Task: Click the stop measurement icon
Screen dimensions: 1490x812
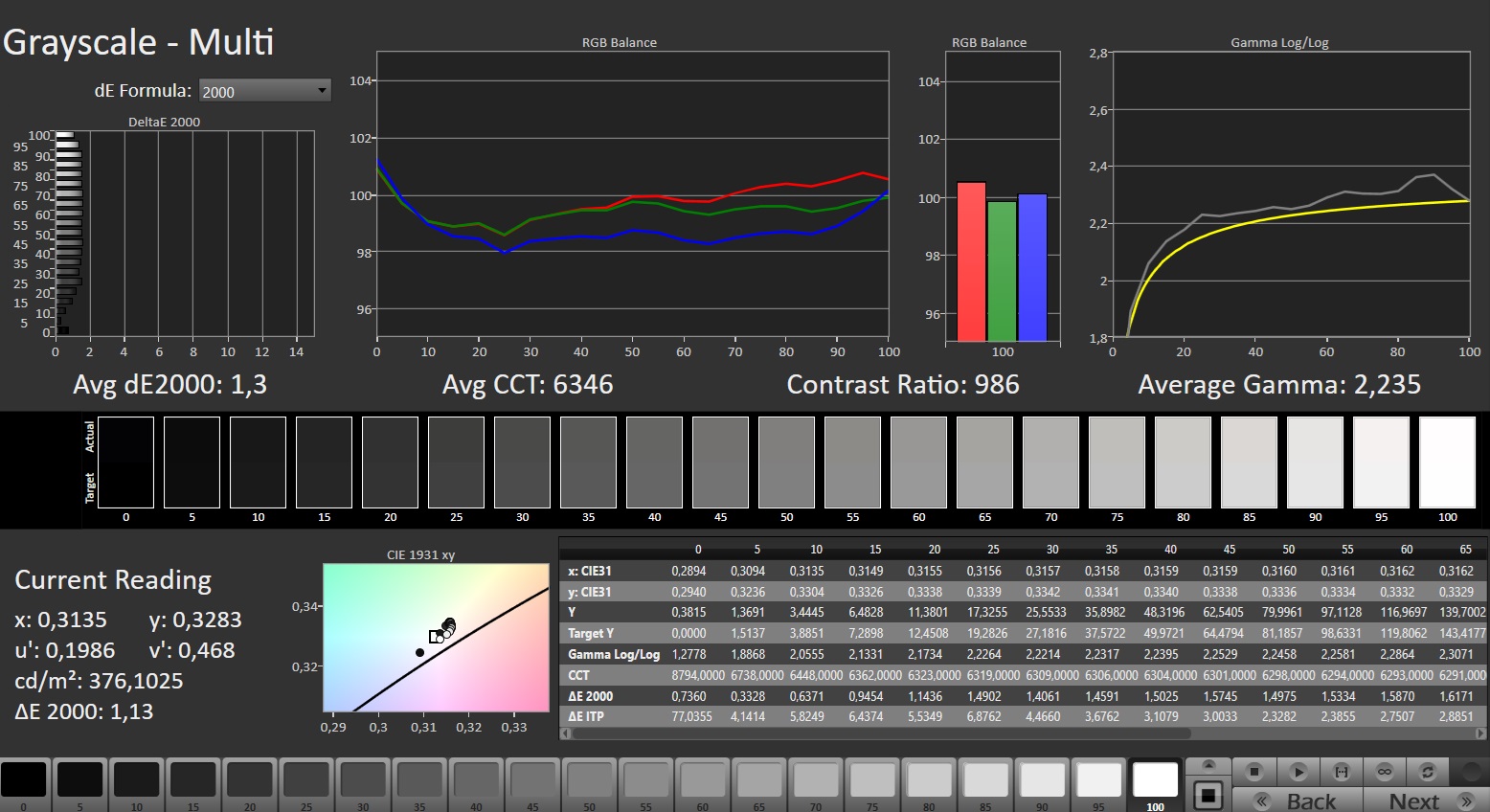Action: (x=1254, y=771)
